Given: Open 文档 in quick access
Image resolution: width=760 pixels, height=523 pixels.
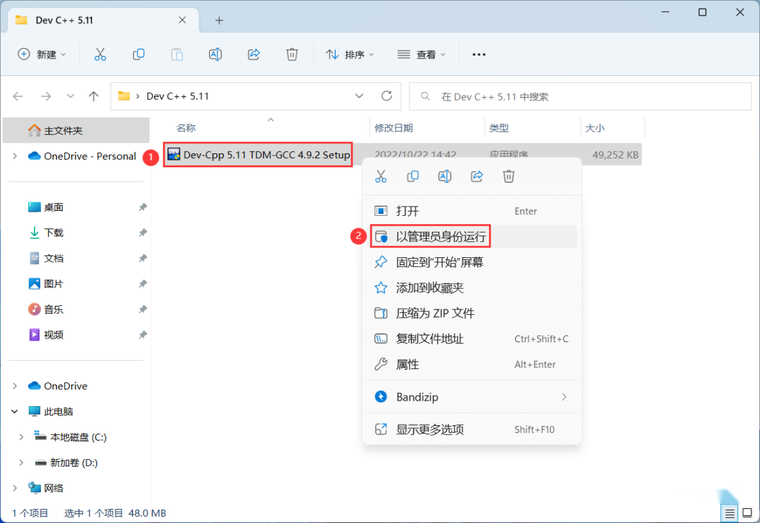Looking at the screenshot, I should (x=46, y=258).
